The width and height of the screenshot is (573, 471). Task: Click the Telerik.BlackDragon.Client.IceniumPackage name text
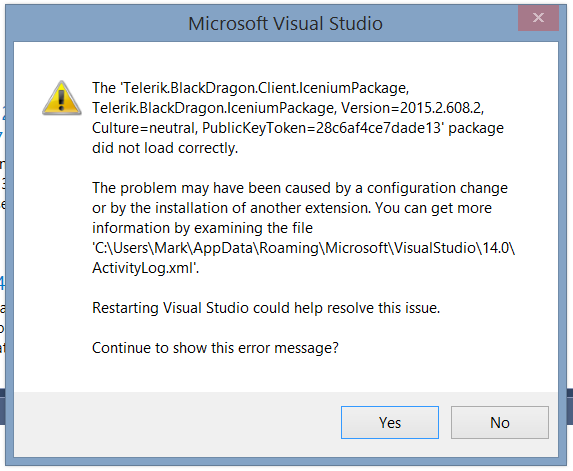[x=265, y=88]
